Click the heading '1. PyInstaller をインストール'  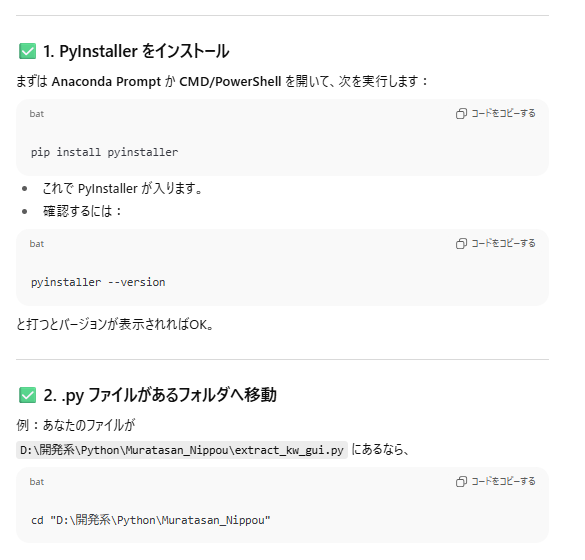136,51
